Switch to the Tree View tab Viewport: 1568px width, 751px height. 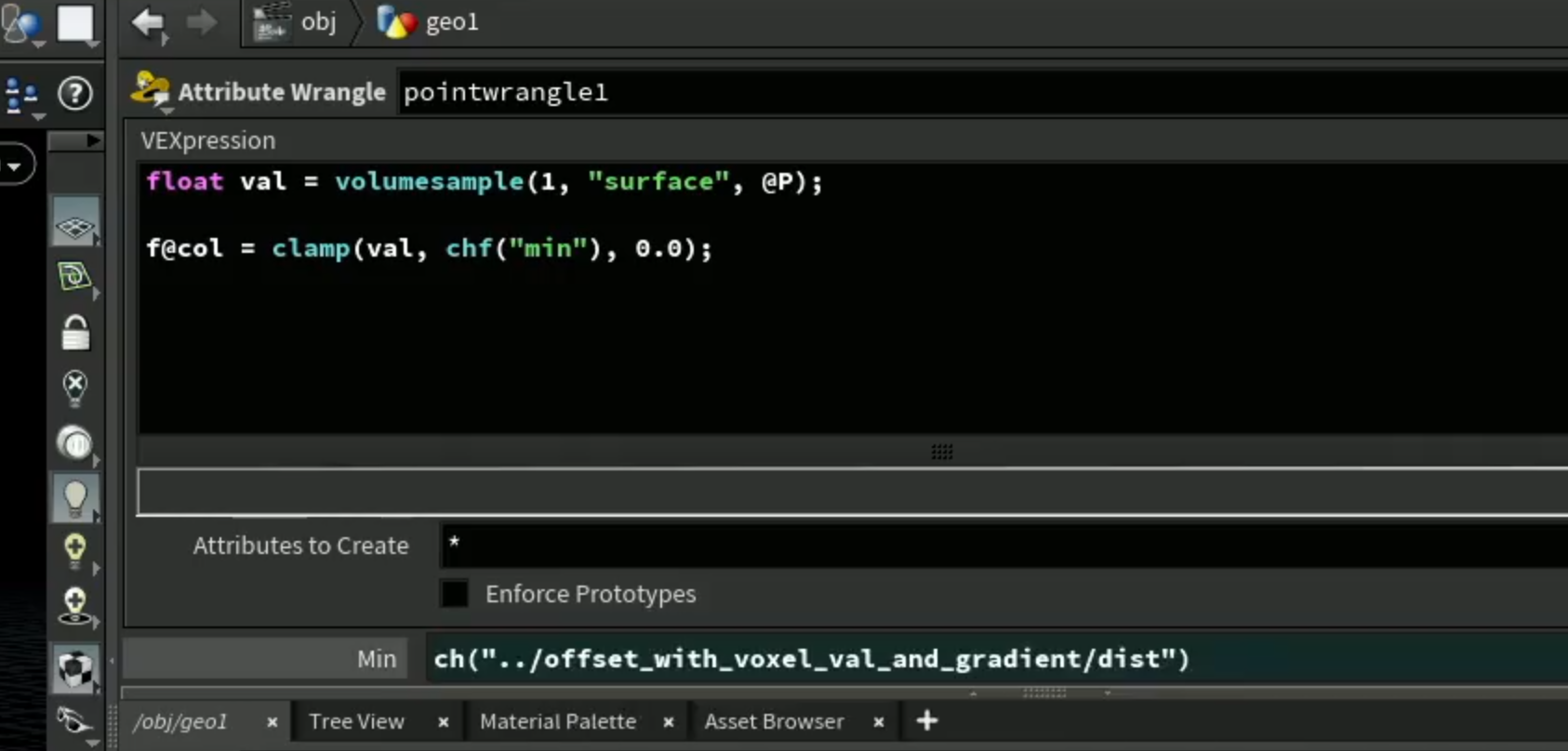356,721
